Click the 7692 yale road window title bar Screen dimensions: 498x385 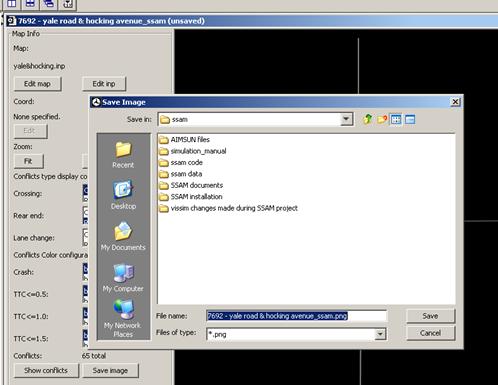[x=252, y=21]
